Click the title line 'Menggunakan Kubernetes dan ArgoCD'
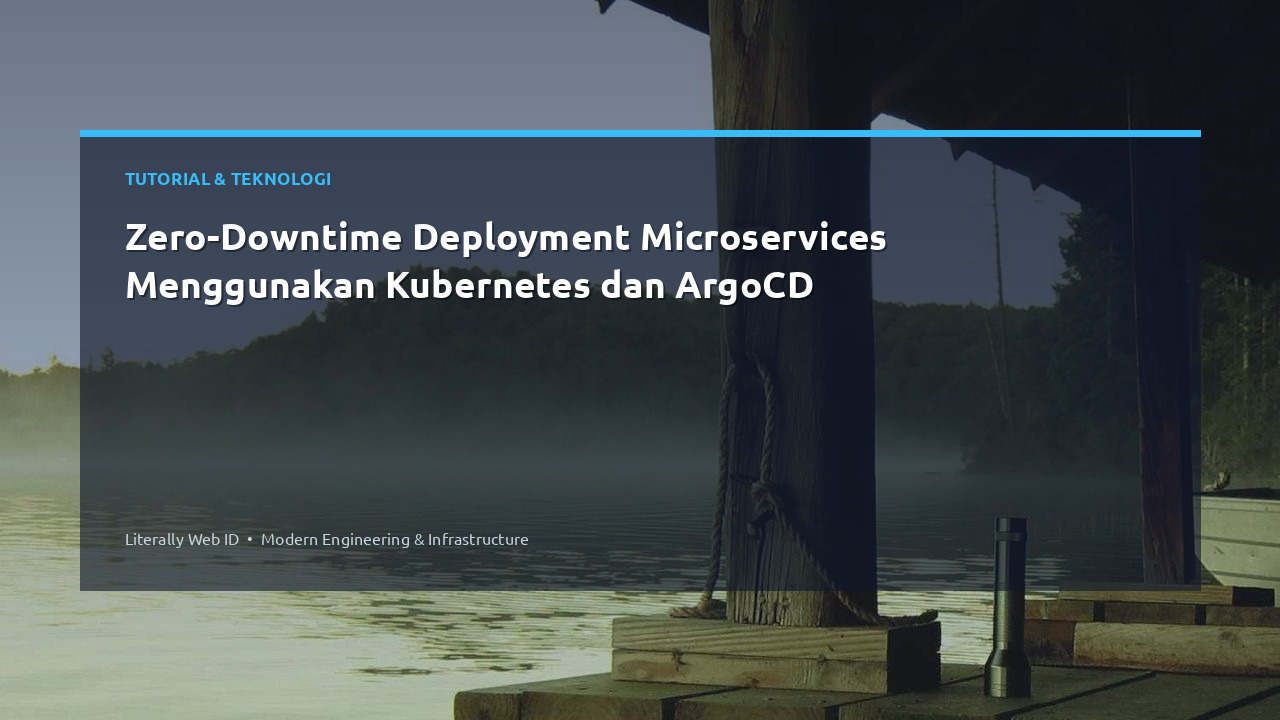The image size is (1280, 720). 469,286
